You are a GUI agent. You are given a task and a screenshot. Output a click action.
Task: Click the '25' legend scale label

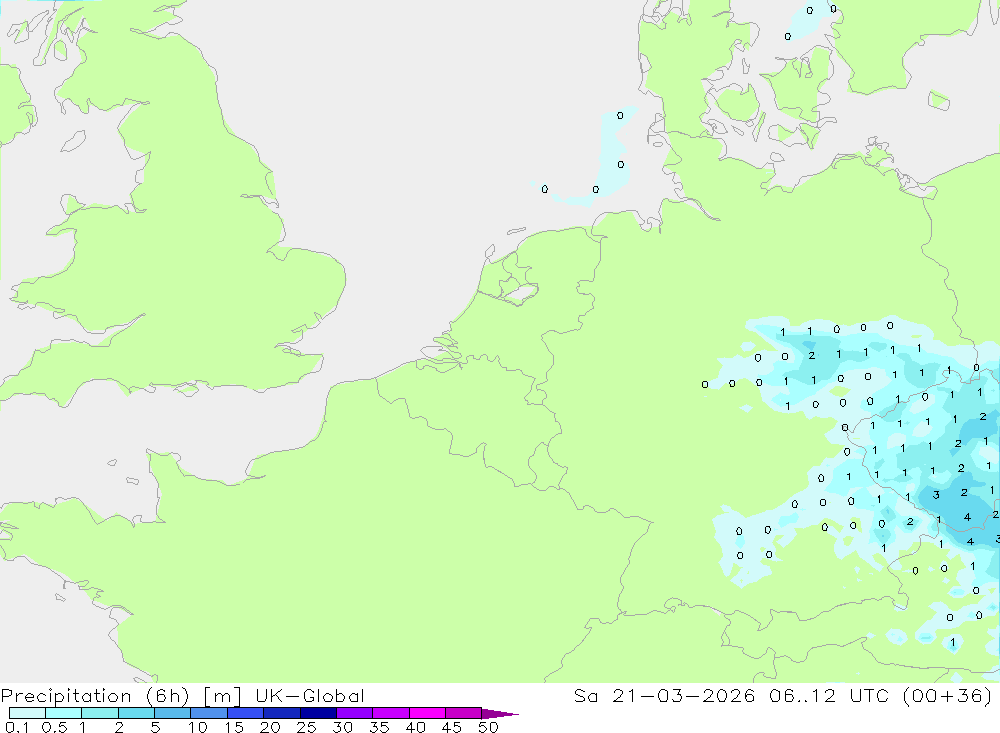(306, 727)
